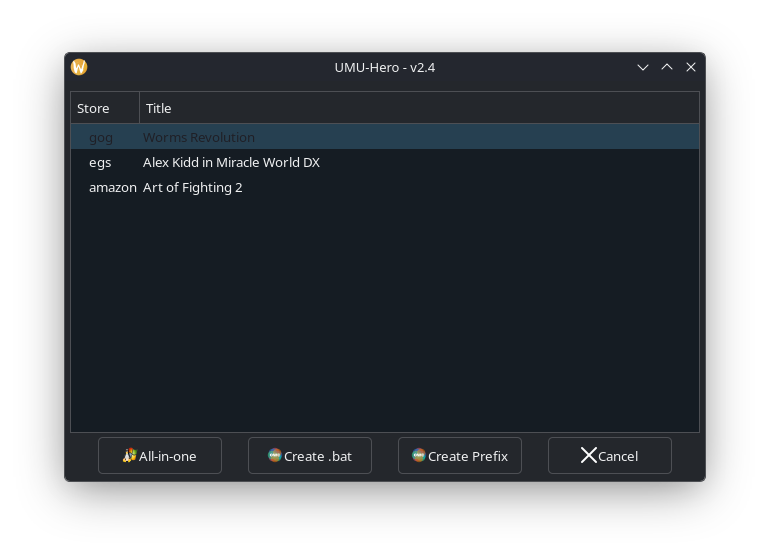Click the Create Prefix button
The width and height of the screenshot is (770, 558).
[460, 456]
